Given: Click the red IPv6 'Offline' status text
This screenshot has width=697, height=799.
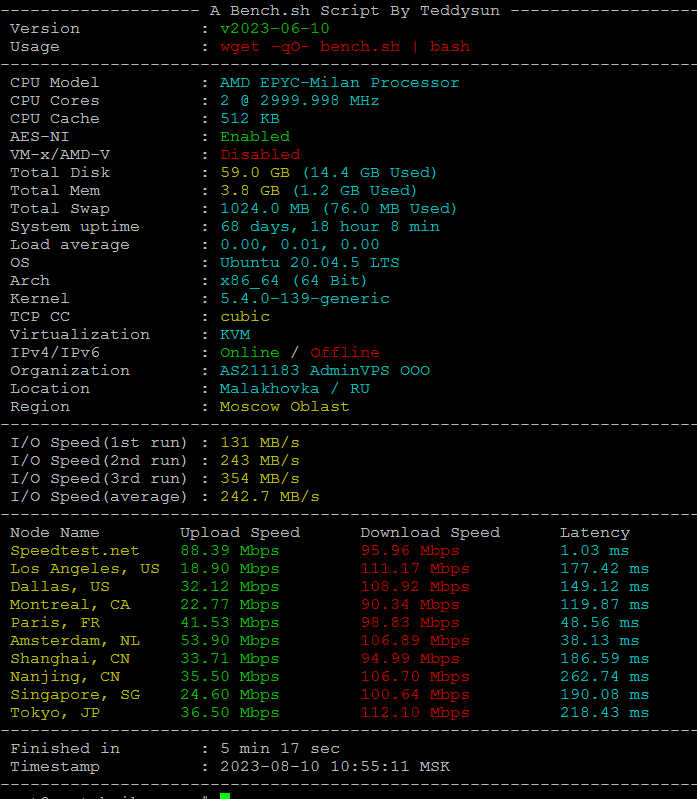Looking at the screenshot, I should tap(345, 353).
